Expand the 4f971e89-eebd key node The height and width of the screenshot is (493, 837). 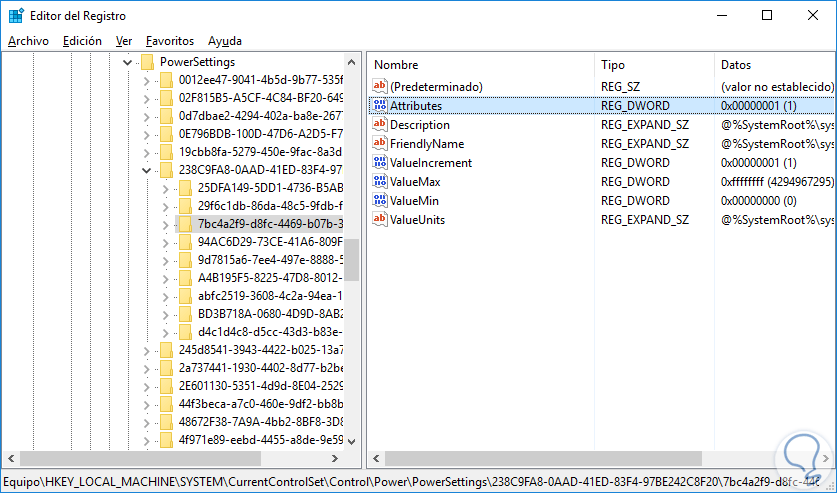coord(146,441)
